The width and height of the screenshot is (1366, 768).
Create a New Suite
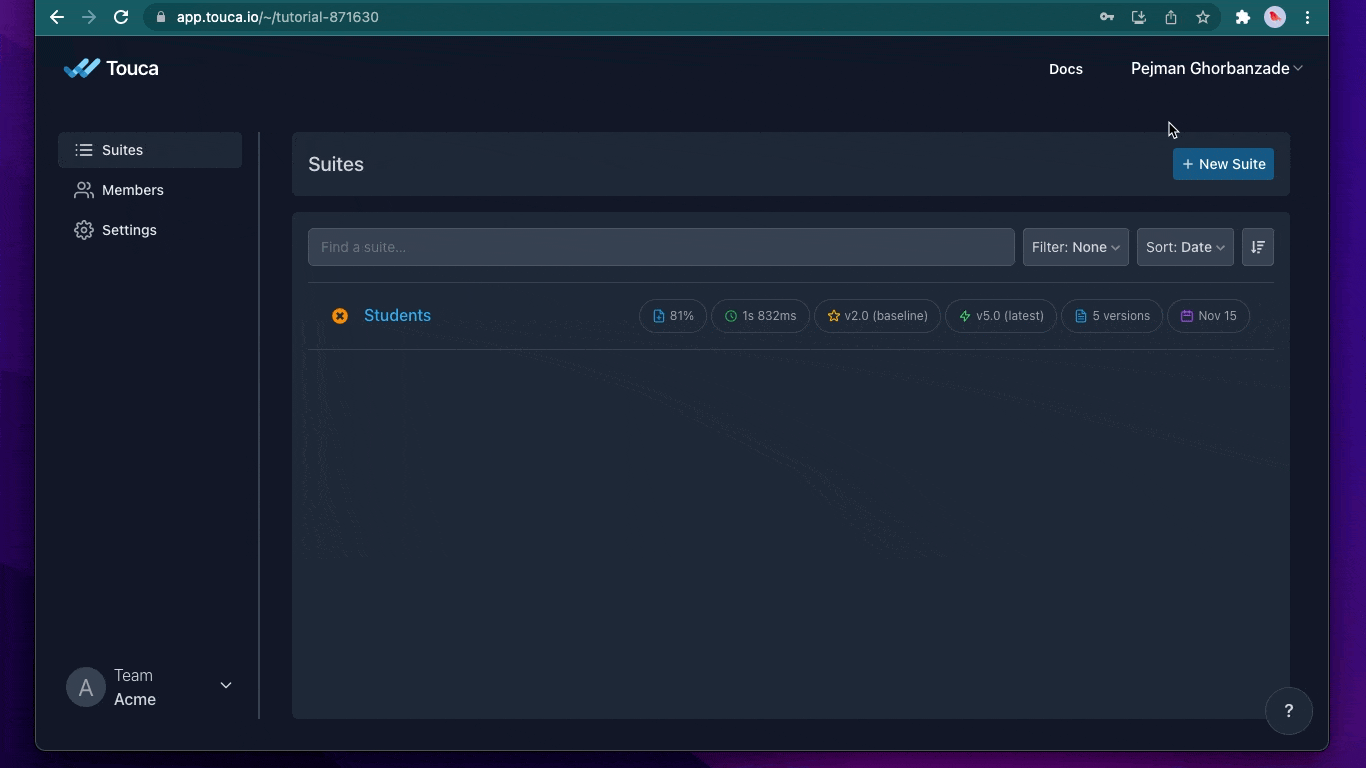click(x=1223, y=164)
